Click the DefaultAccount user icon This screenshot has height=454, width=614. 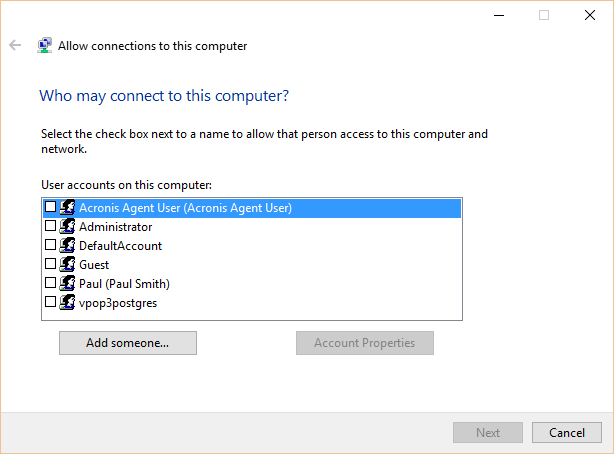67,245
